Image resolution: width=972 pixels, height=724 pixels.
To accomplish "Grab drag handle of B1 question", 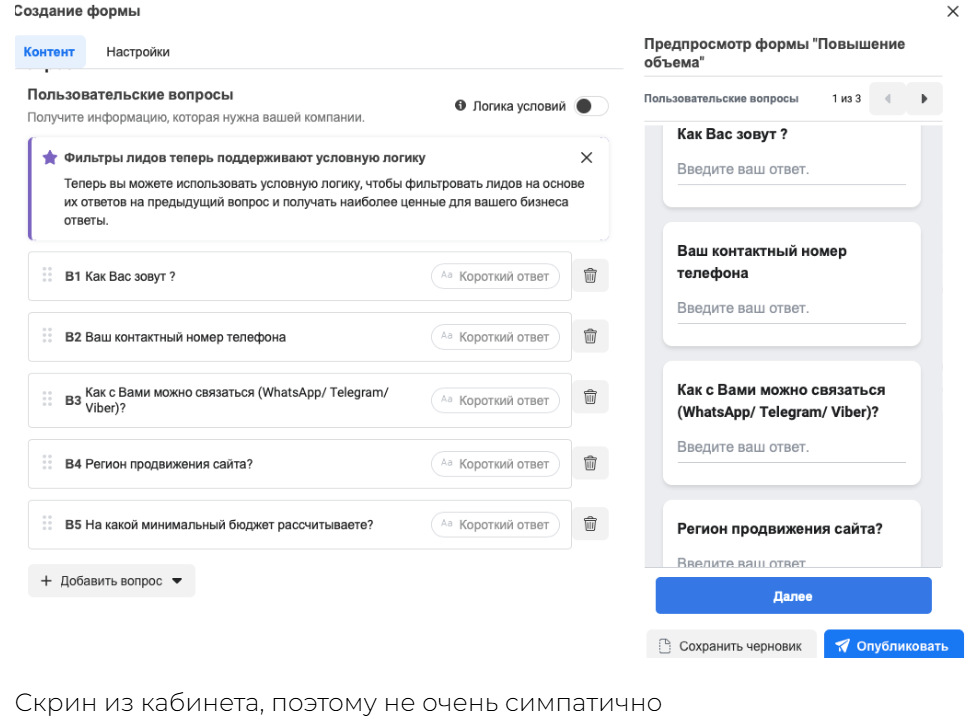I will (47, 275).
